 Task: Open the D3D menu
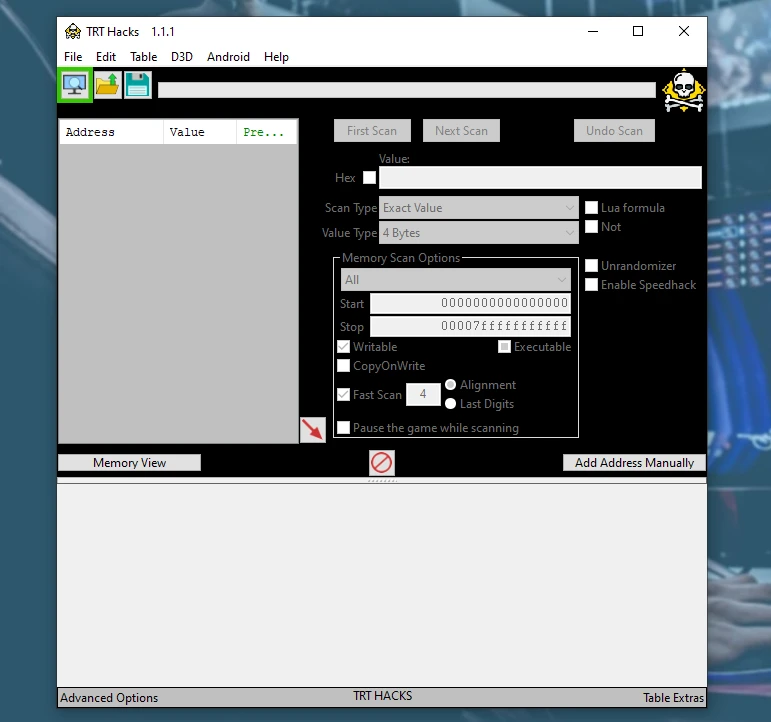(x=181, y=57)
